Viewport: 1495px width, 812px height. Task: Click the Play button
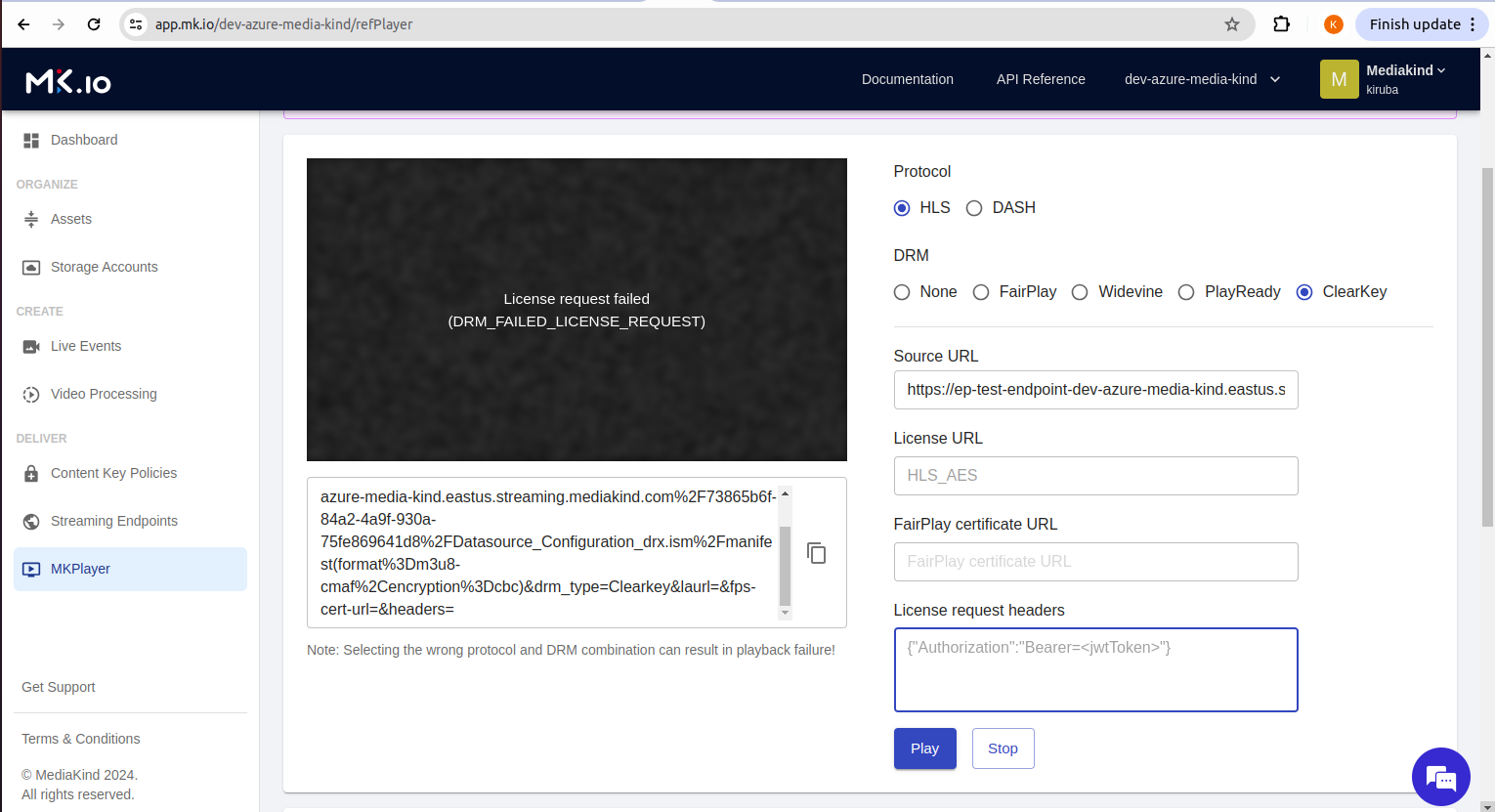coord(925,748)
